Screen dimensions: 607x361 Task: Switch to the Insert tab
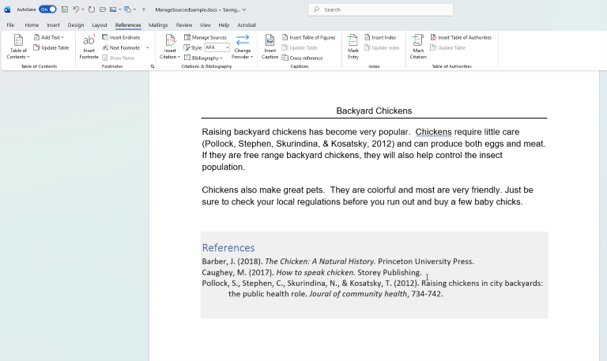(53, 25)
